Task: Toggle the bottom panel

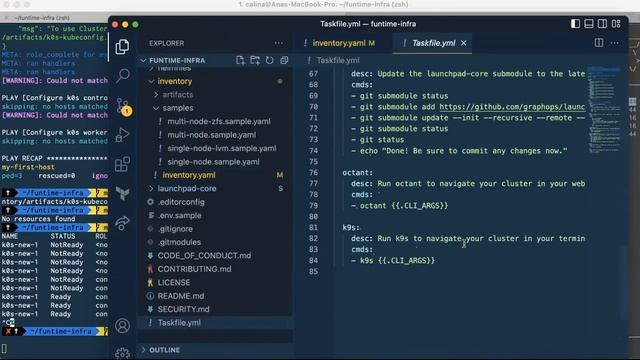Action: 589,24
